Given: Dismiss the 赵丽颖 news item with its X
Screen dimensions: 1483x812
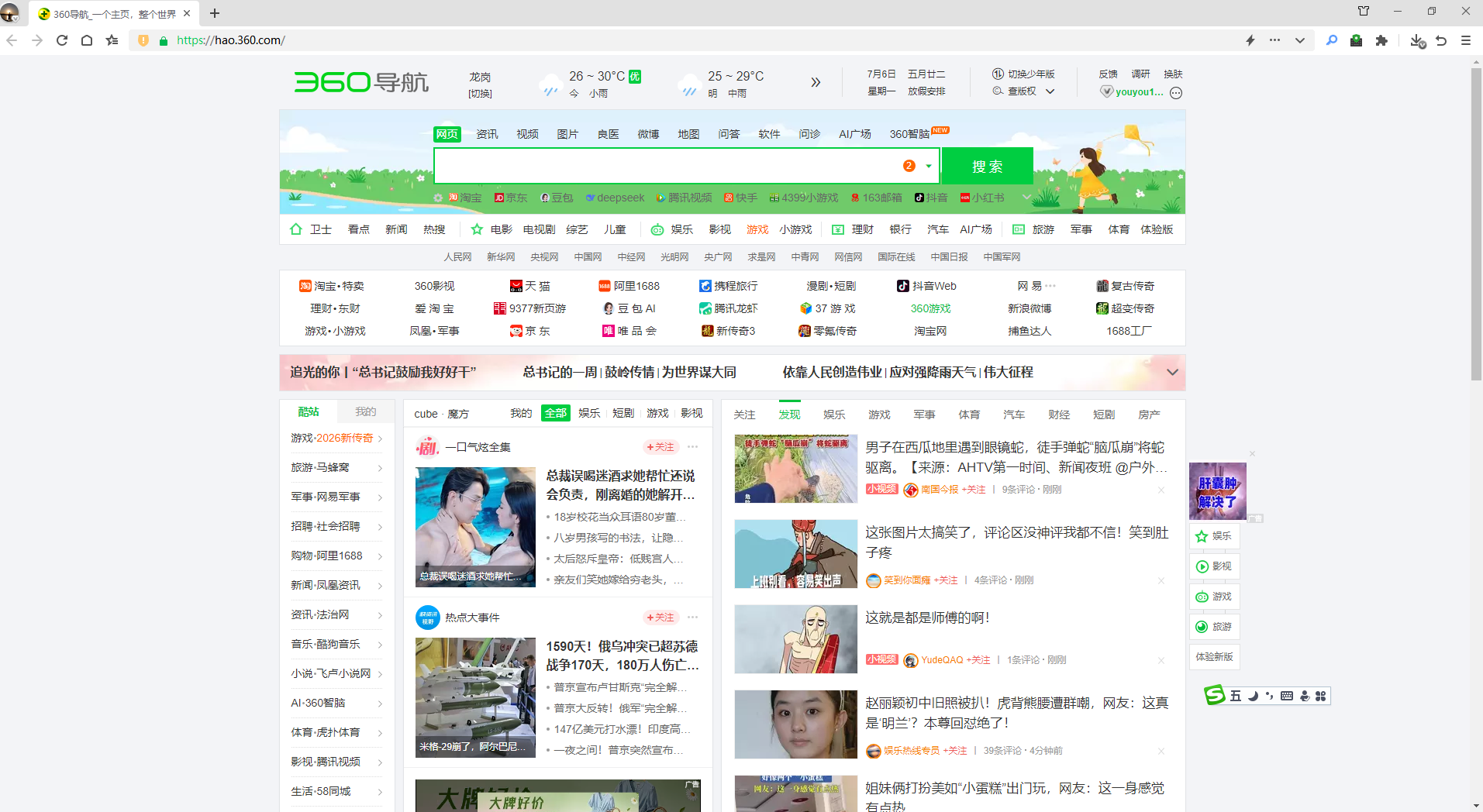Looking at the screenshot, I should (1161, 751).
